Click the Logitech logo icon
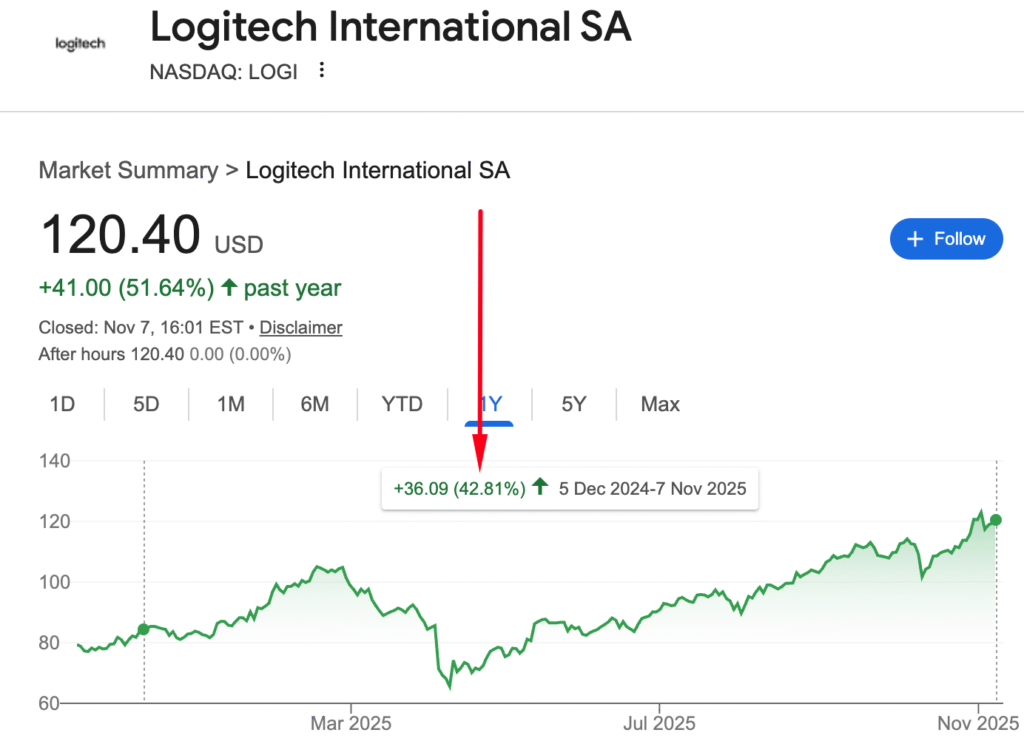 [80, 44]
